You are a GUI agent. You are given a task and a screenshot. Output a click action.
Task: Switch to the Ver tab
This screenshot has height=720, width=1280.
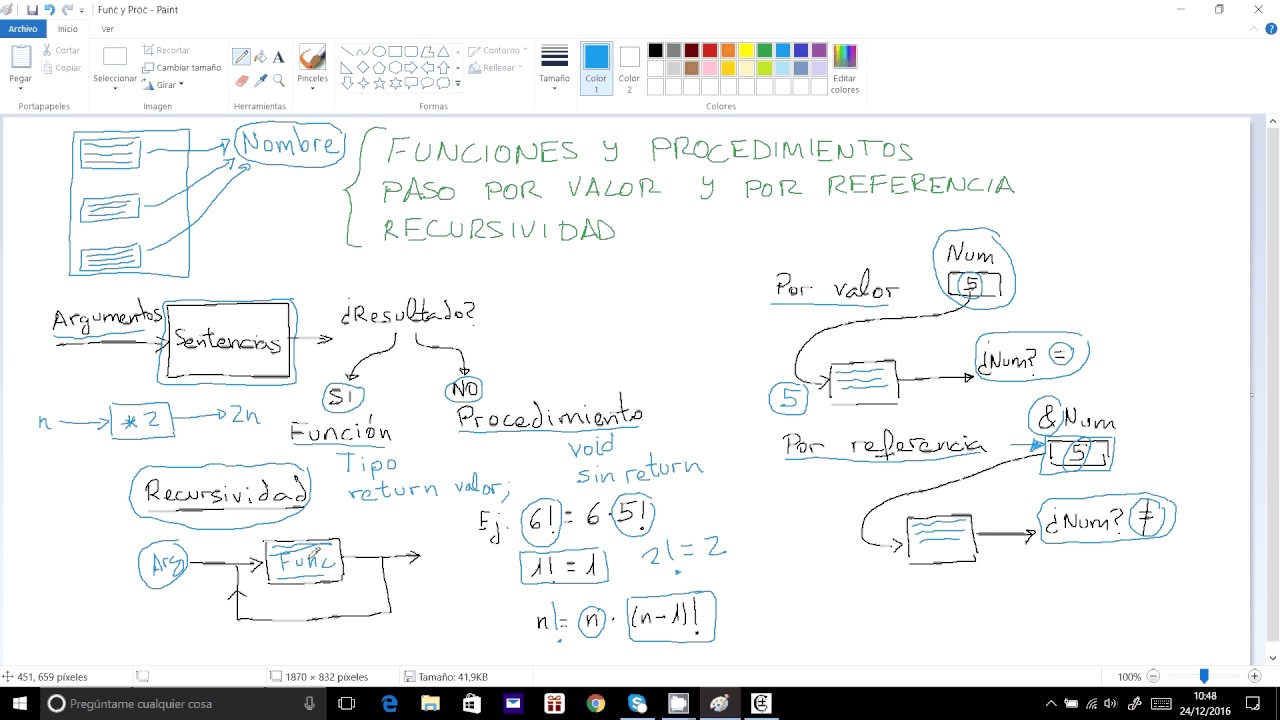(107, 29)
